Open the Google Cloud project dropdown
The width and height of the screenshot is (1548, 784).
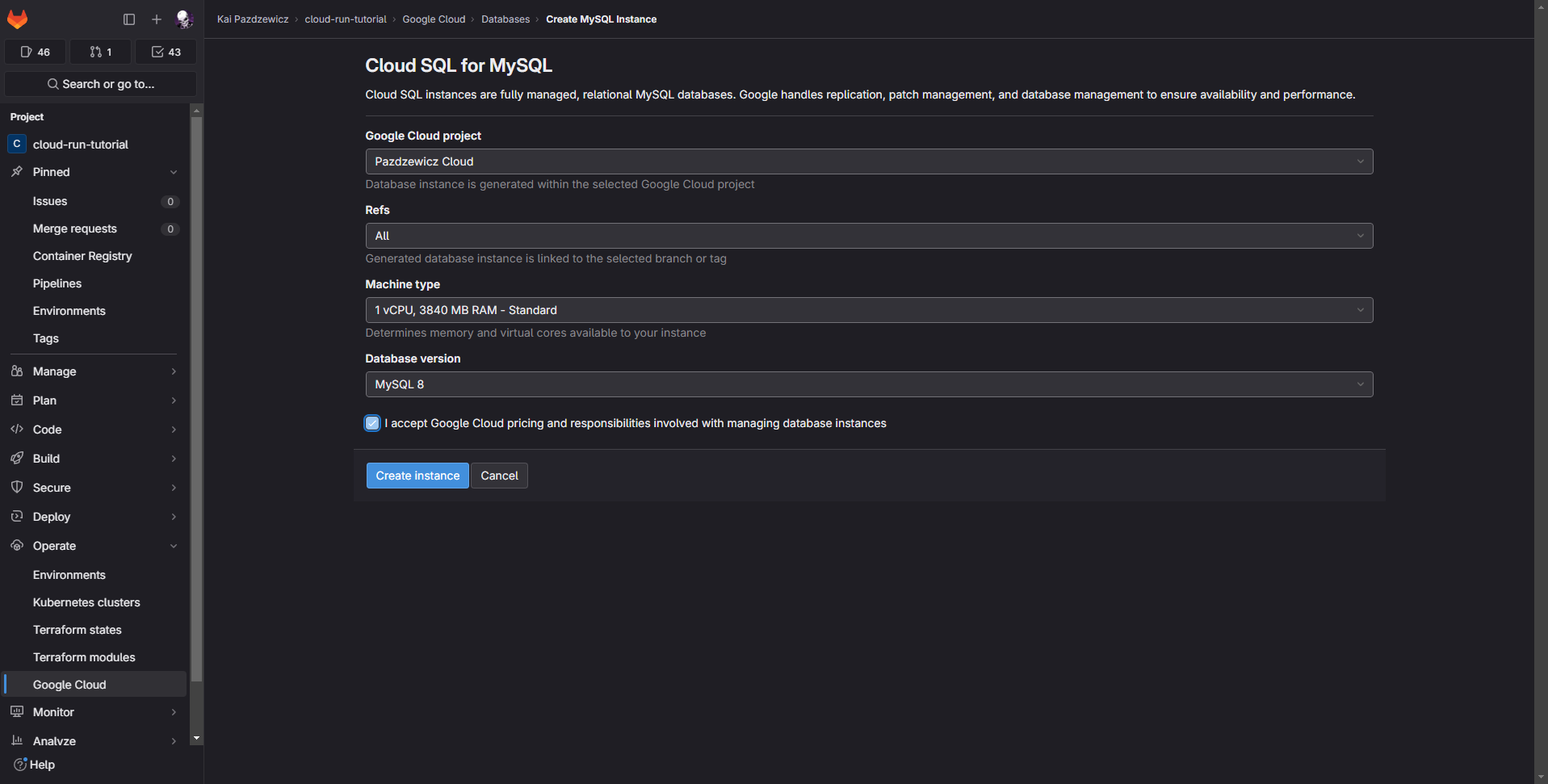[x=868, y=161]
